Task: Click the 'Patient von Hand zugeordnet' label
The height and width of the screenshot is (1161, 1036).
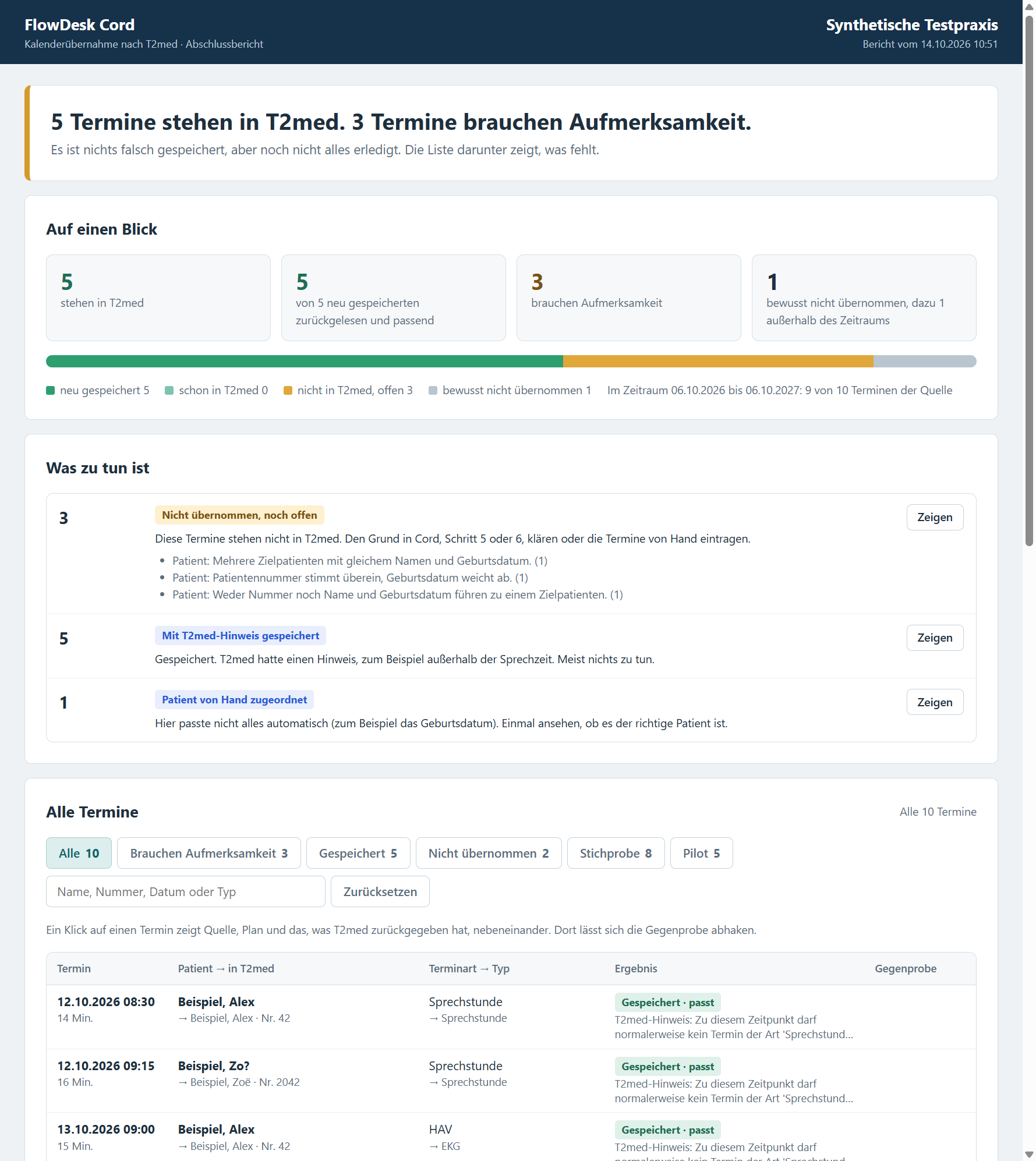Action: click(234, 699)
